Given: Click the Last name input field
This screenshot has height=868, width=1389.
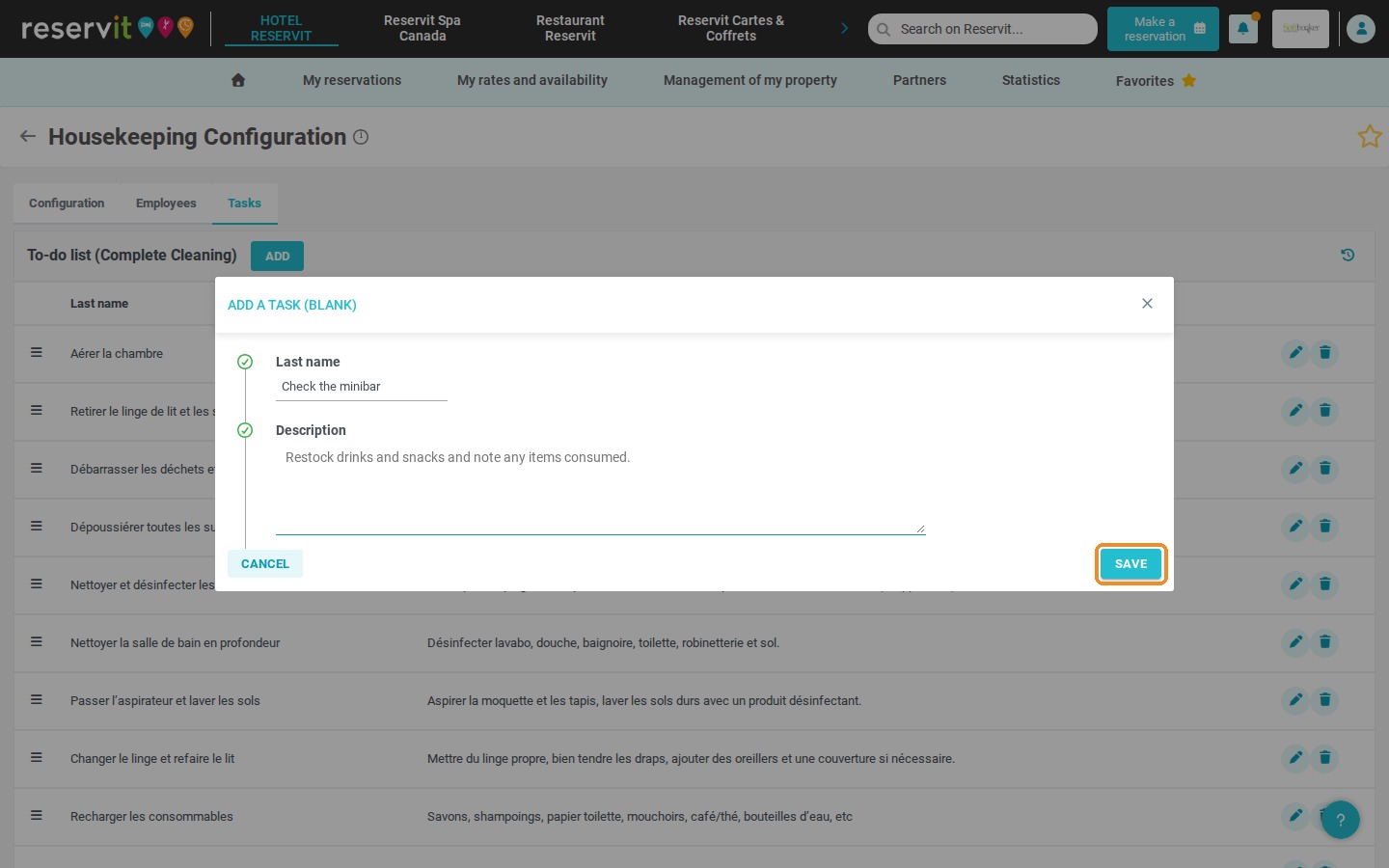Looking at the screenshot, I should tap(362, 387).
